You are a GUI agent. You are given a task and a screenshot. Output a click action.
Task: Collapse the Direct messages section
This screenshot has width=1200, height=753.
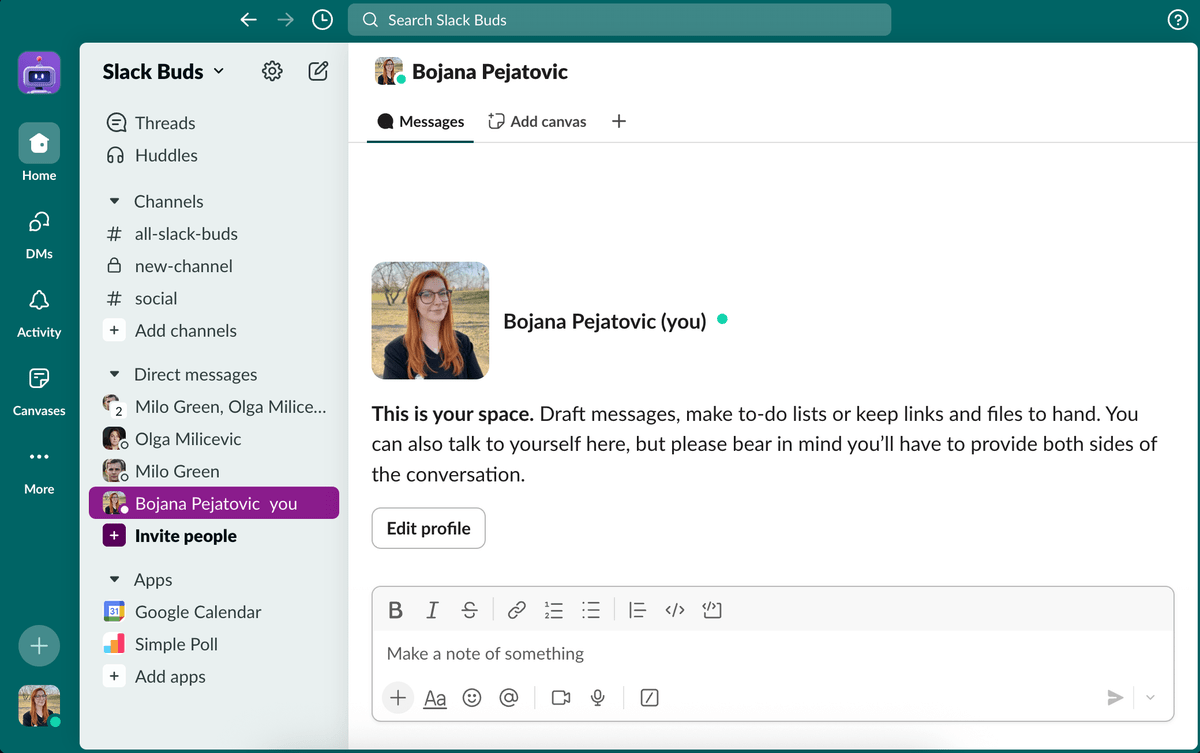tap(114, 375)
